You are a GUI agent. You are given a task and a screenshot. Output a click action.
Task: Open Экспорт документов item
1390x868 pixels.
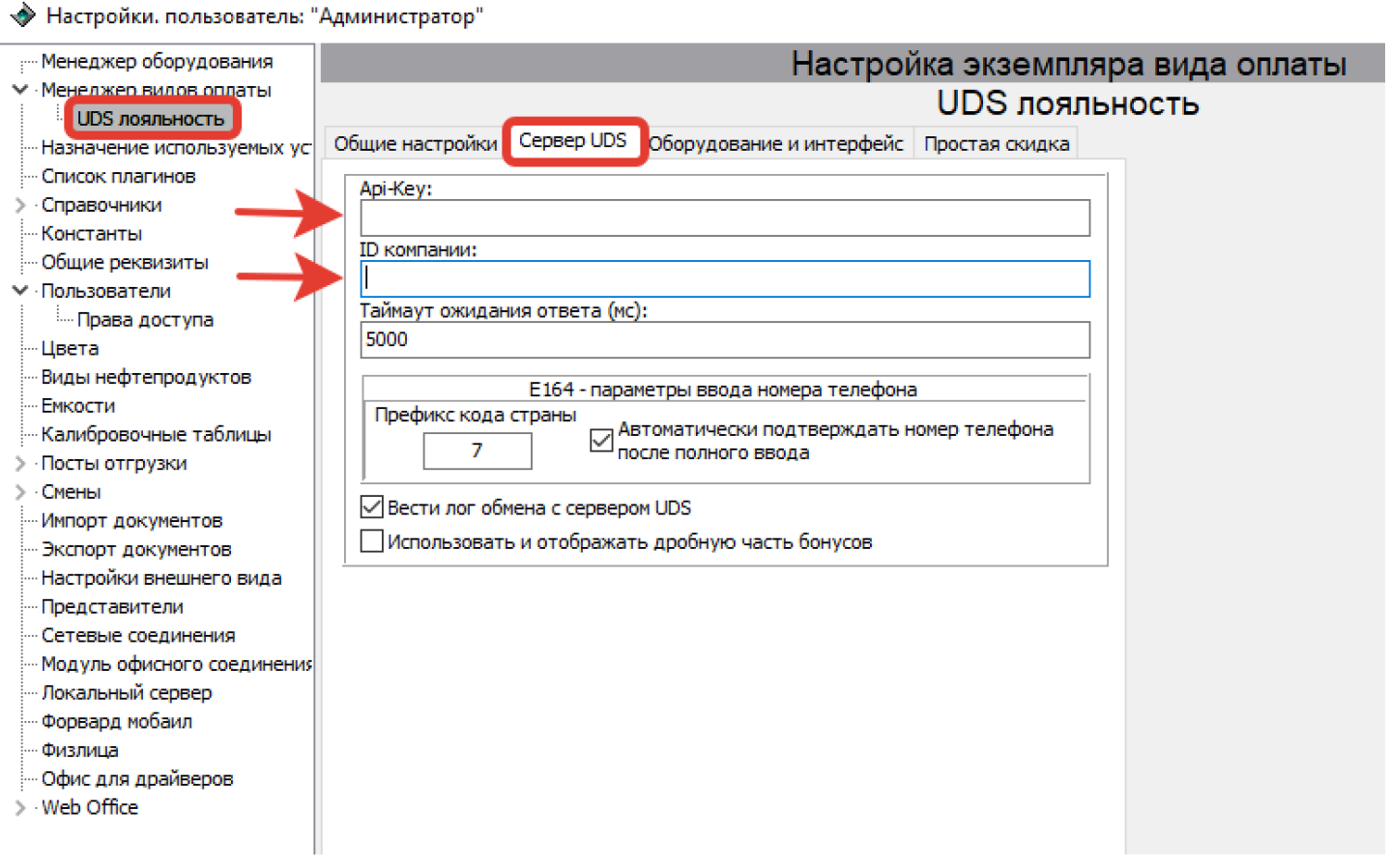[x=136, y=549]
